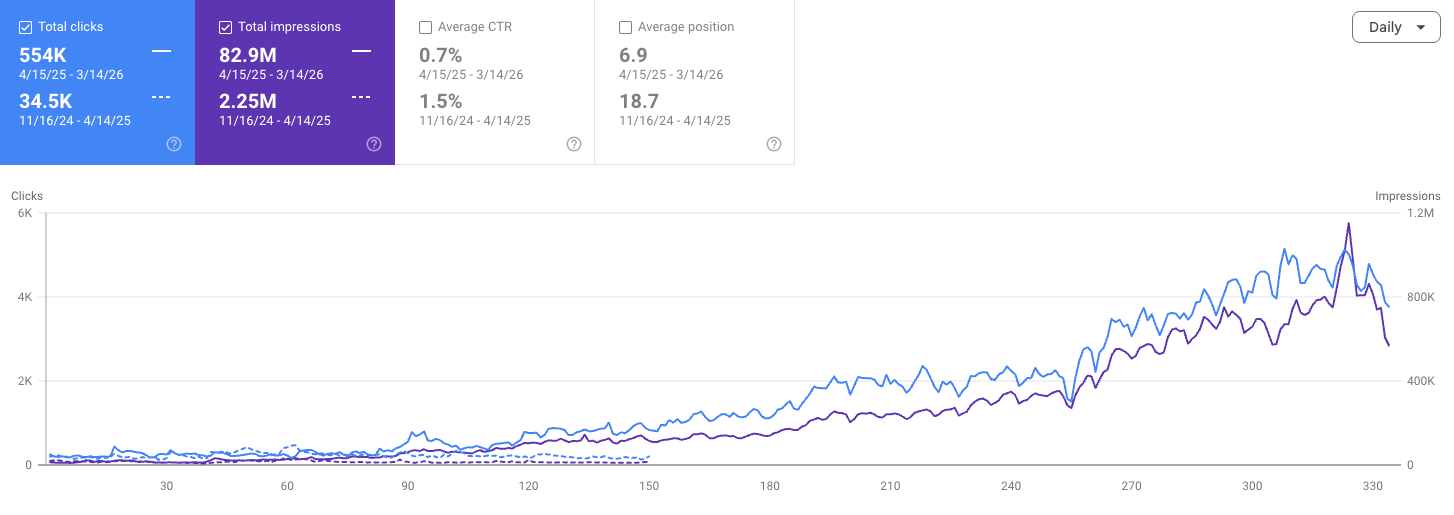Enable the Average position checkbox
Viewport: 1454px width, 515px height.
coord(626,27)
